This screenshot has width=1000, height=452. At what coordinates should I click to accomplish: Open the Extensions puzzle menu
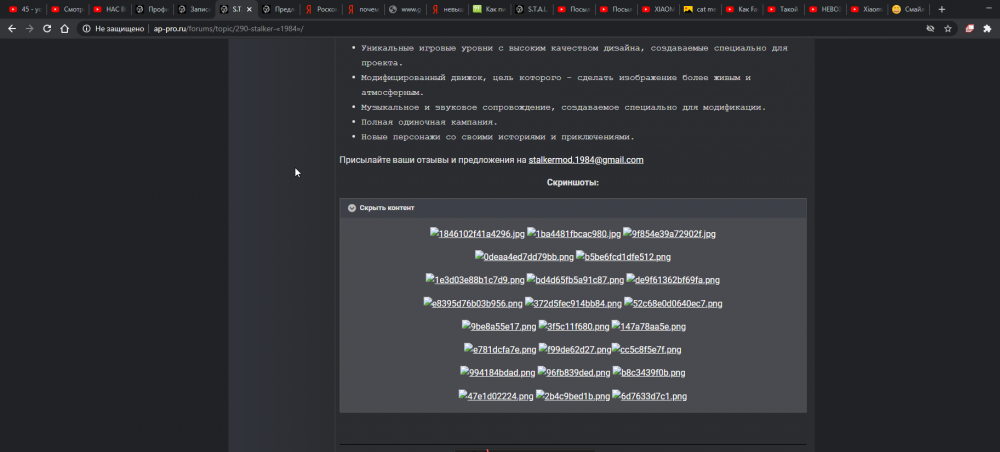[987, 29]
